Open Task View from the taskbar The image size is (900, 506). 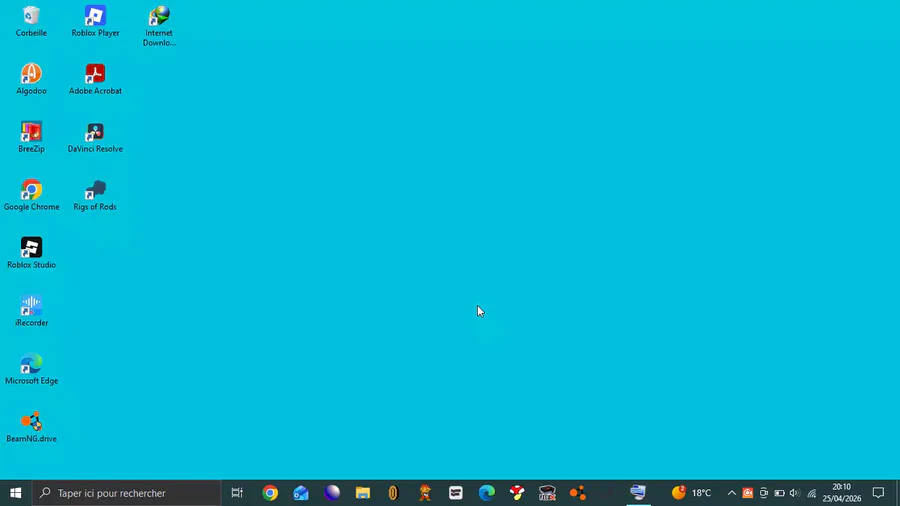[237, 493]
